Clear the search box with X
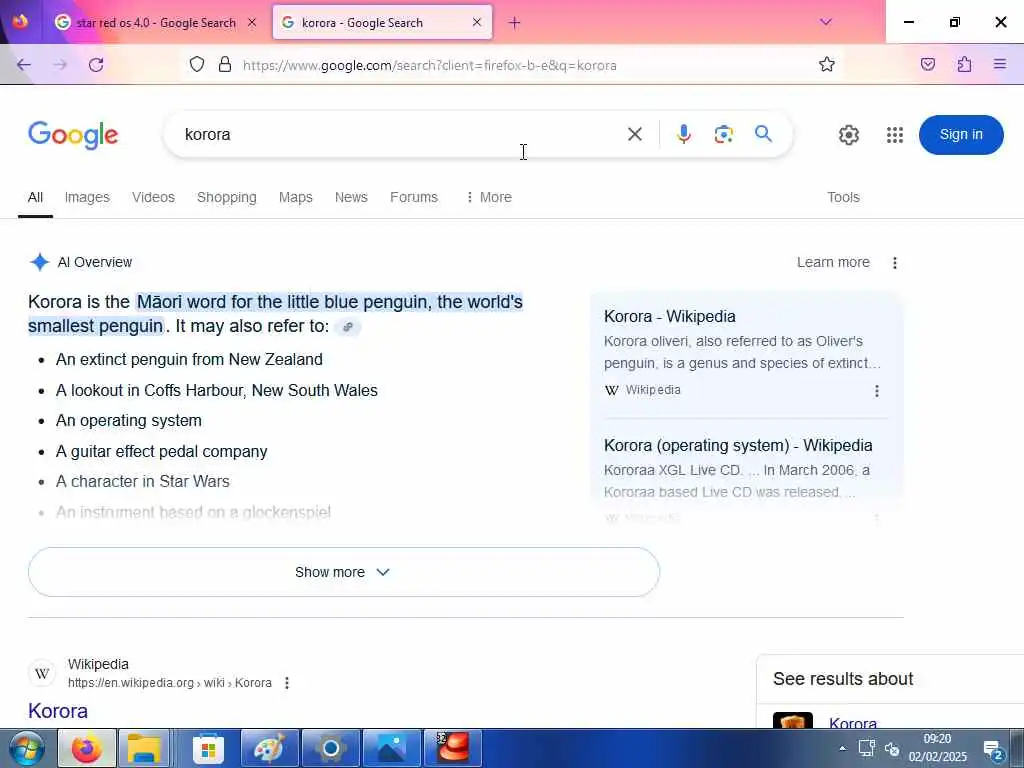This screenshot has width=1024, height=768. (x=634, y=135)
